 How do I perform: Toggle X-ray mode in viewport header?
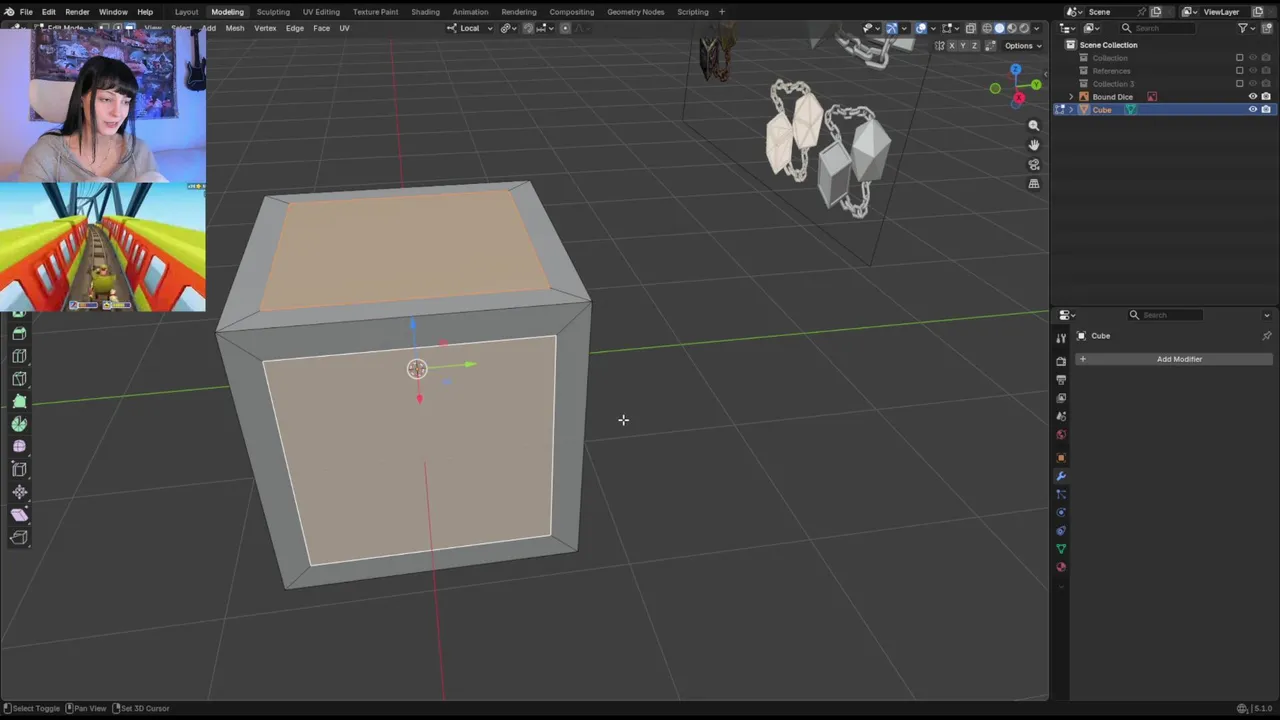click(970, 28)
